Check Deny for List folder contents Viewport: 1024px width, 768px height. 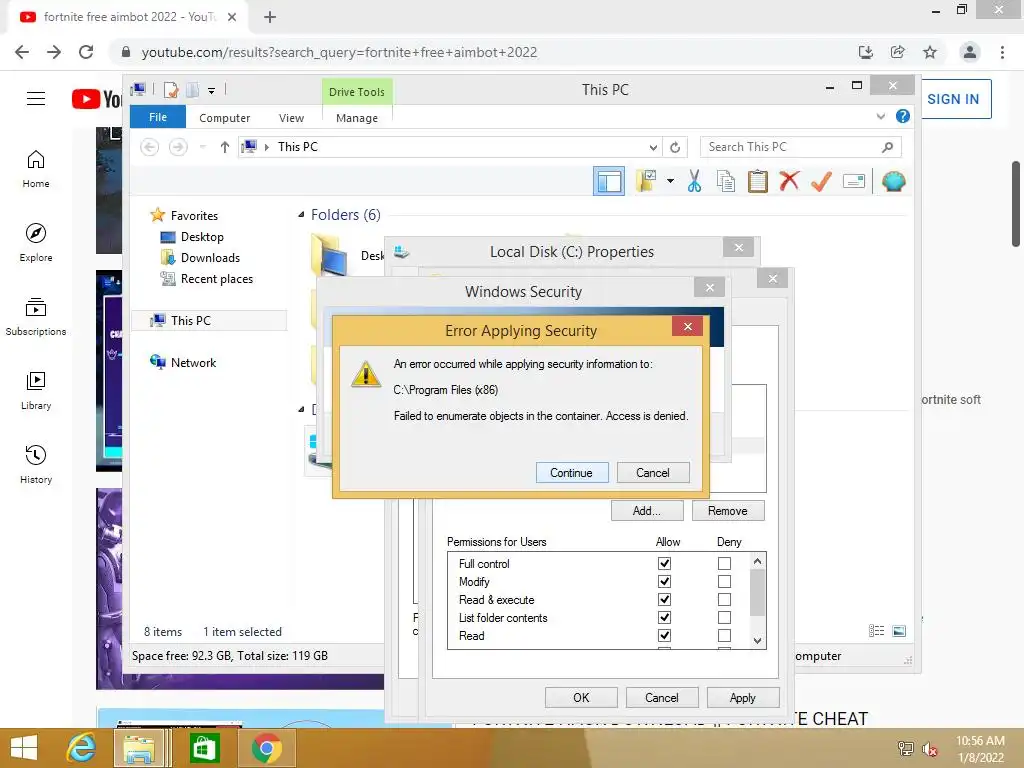(x=724, y=617)
